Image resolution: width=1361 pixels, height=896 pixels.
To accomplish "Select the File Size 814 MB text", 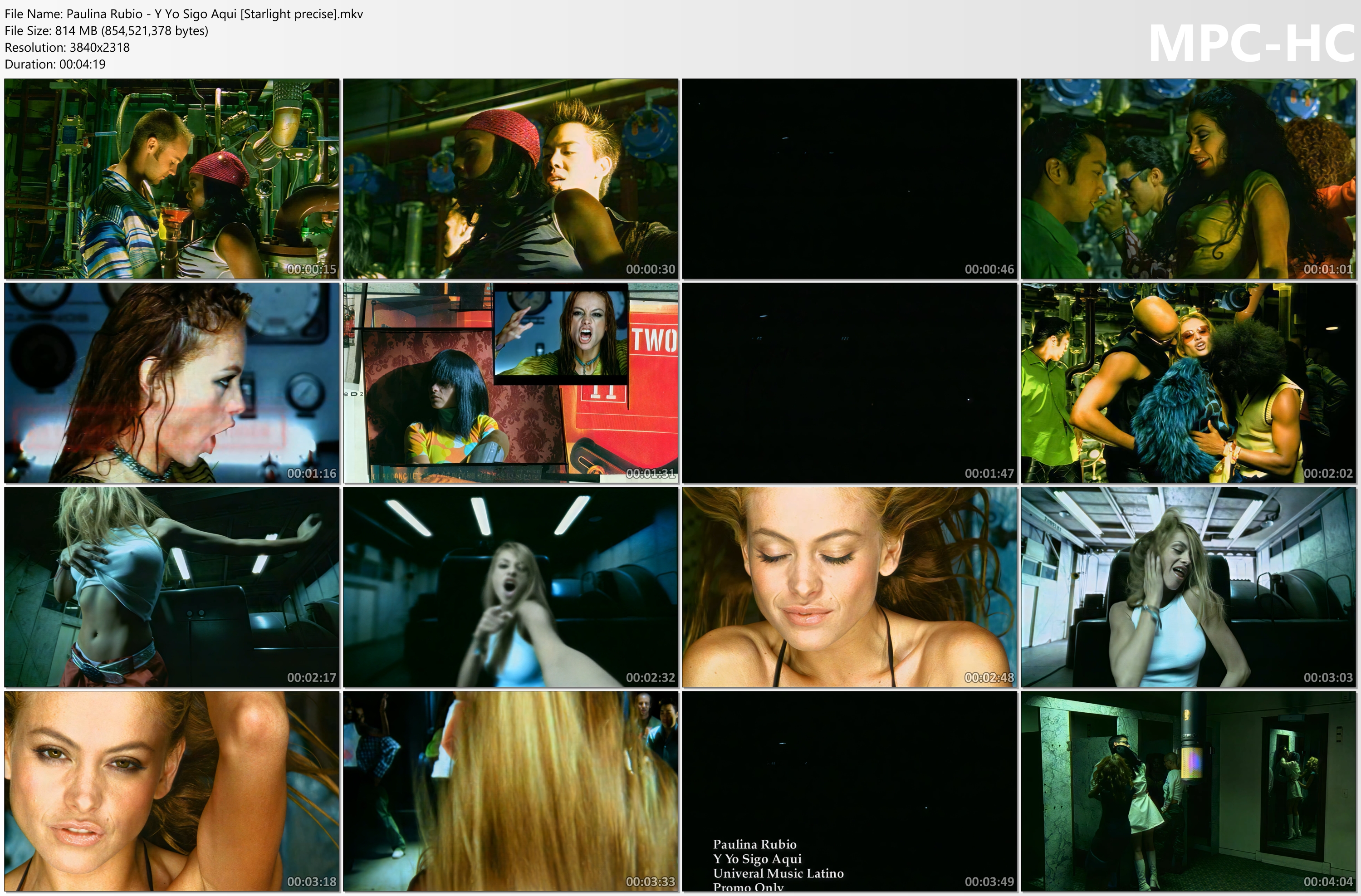I will [x=106, y=30].
